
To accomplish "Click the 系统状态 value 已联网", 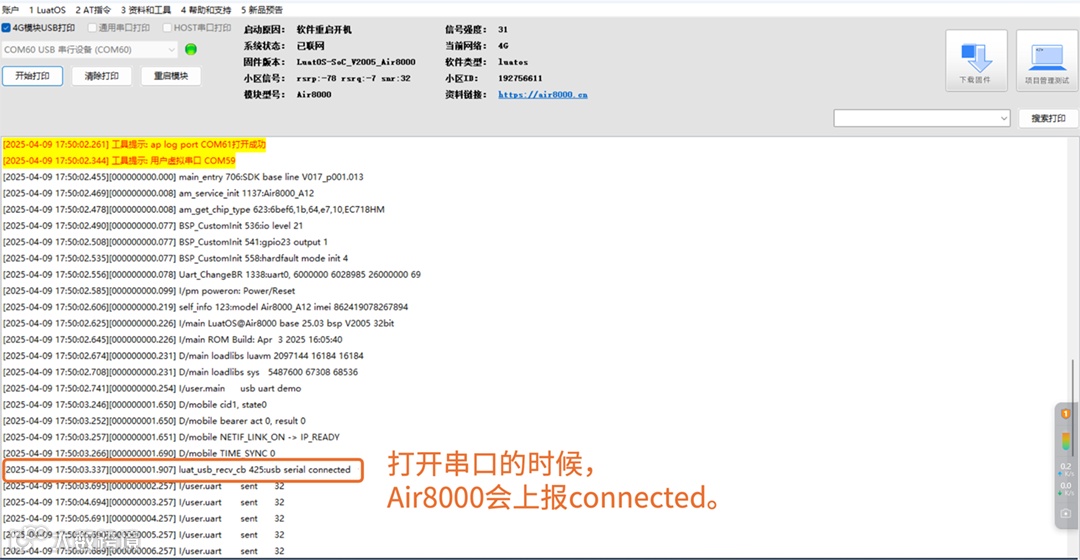I will [x=310, y=46].
